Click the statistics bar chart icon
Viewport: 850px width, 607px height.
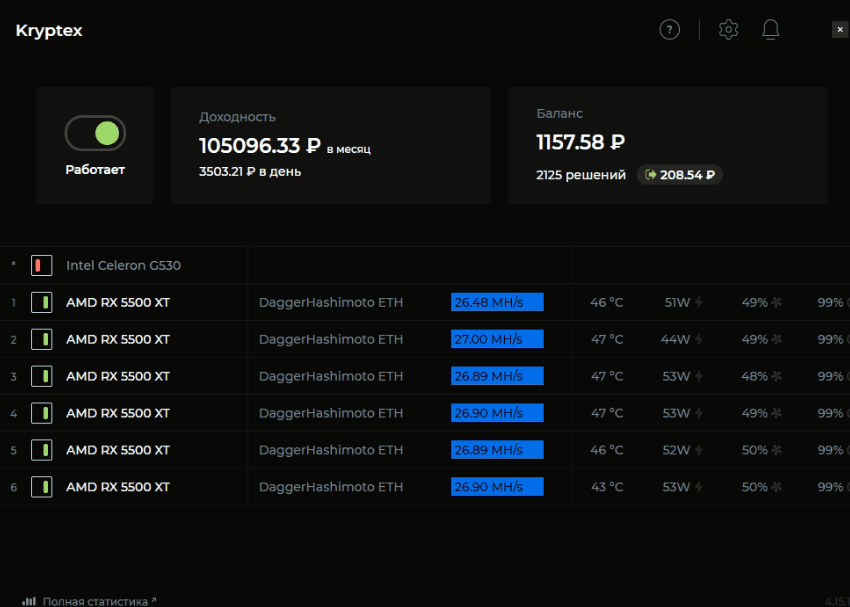[x=29, y=601]
